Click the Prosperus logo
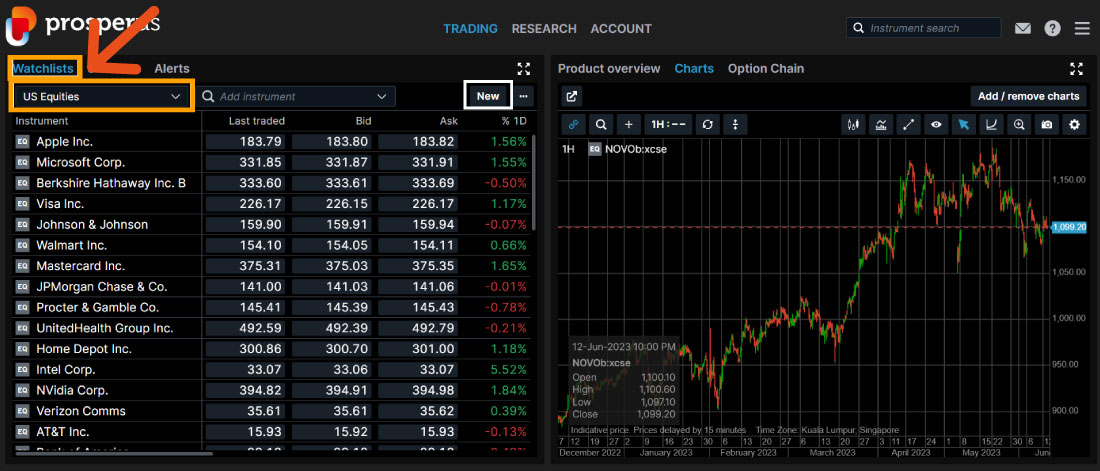1100x471 pixels. coord(83,25)
